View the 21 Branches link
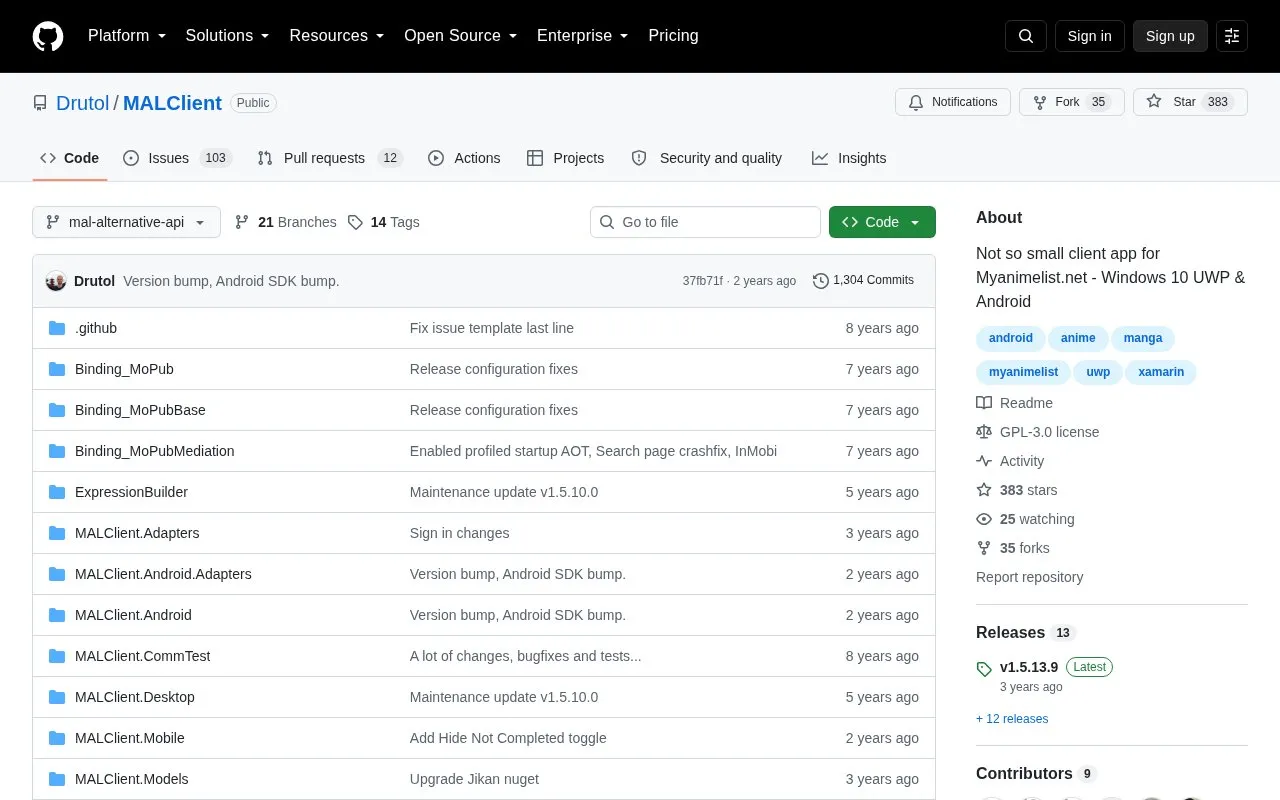The image size is (1280, 800). point(286,222)
